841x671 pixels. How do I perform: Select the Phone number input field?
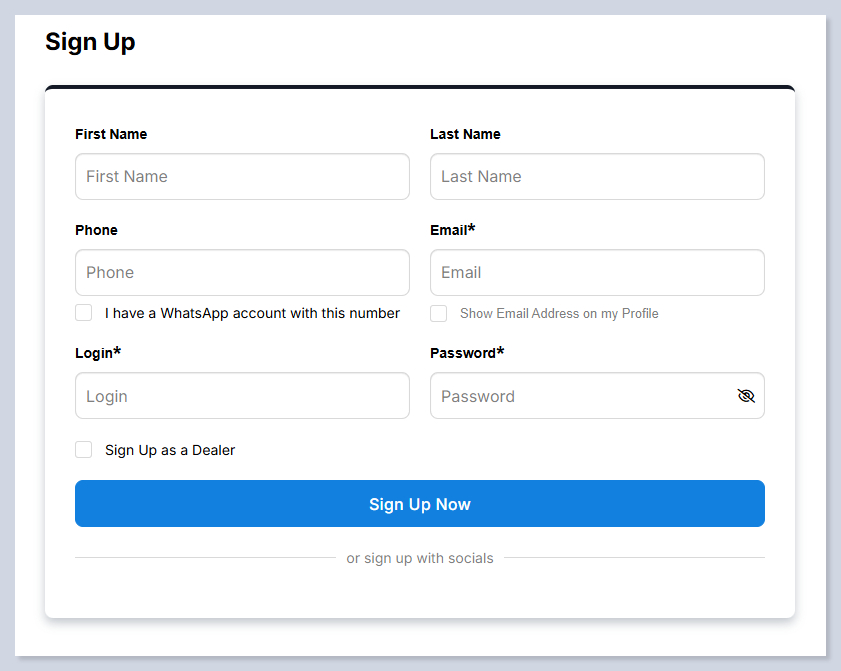coord(242,273)
